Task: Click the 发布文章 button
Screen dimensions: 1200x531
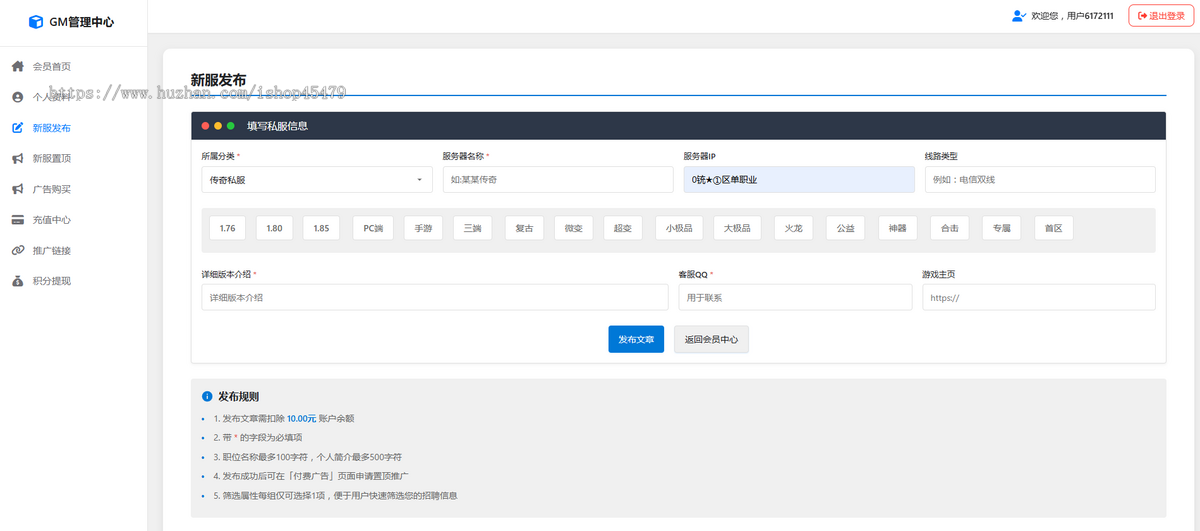Action: click(636, 339)
